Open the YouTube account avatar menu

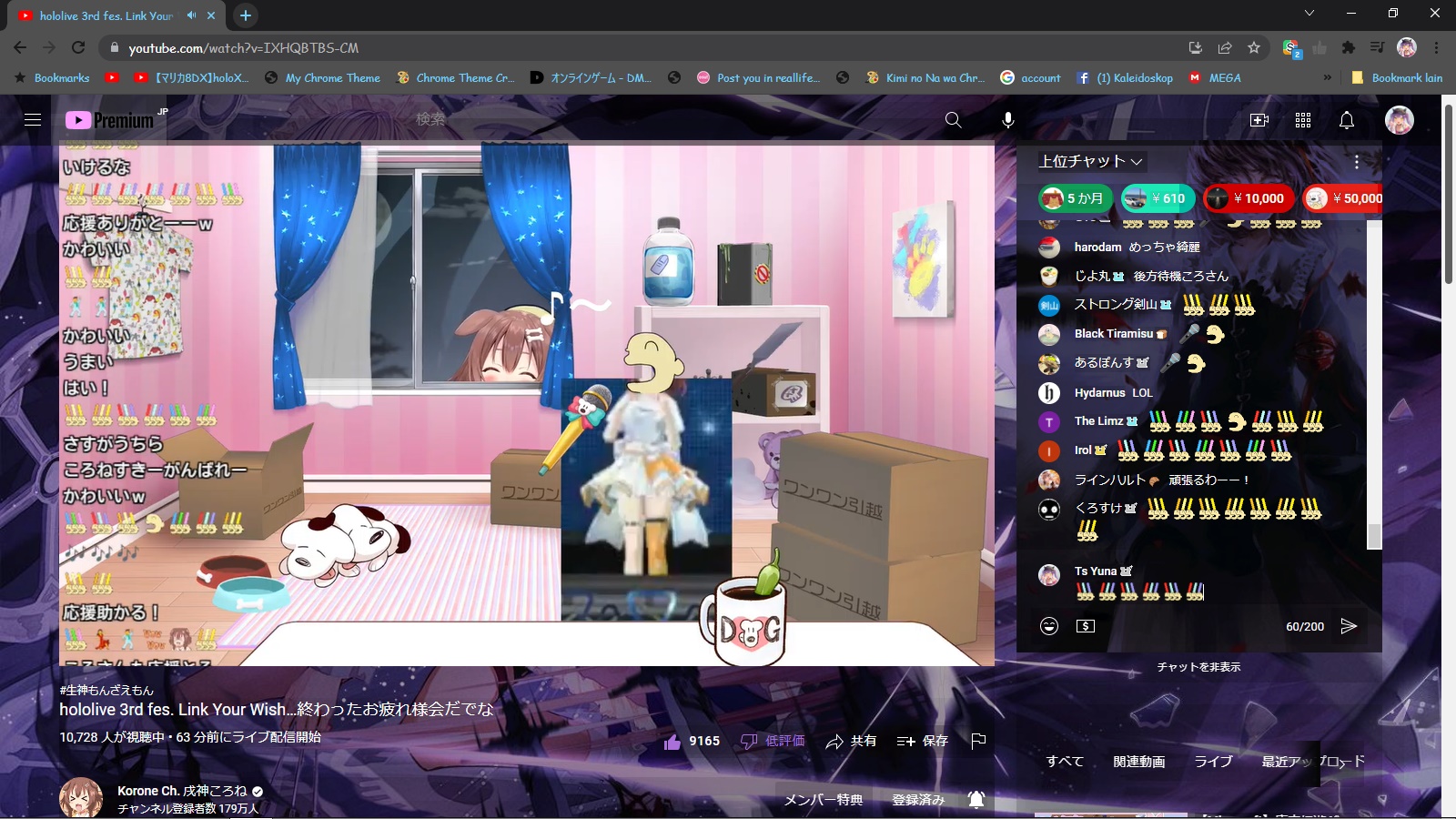tap(1399, 120)
